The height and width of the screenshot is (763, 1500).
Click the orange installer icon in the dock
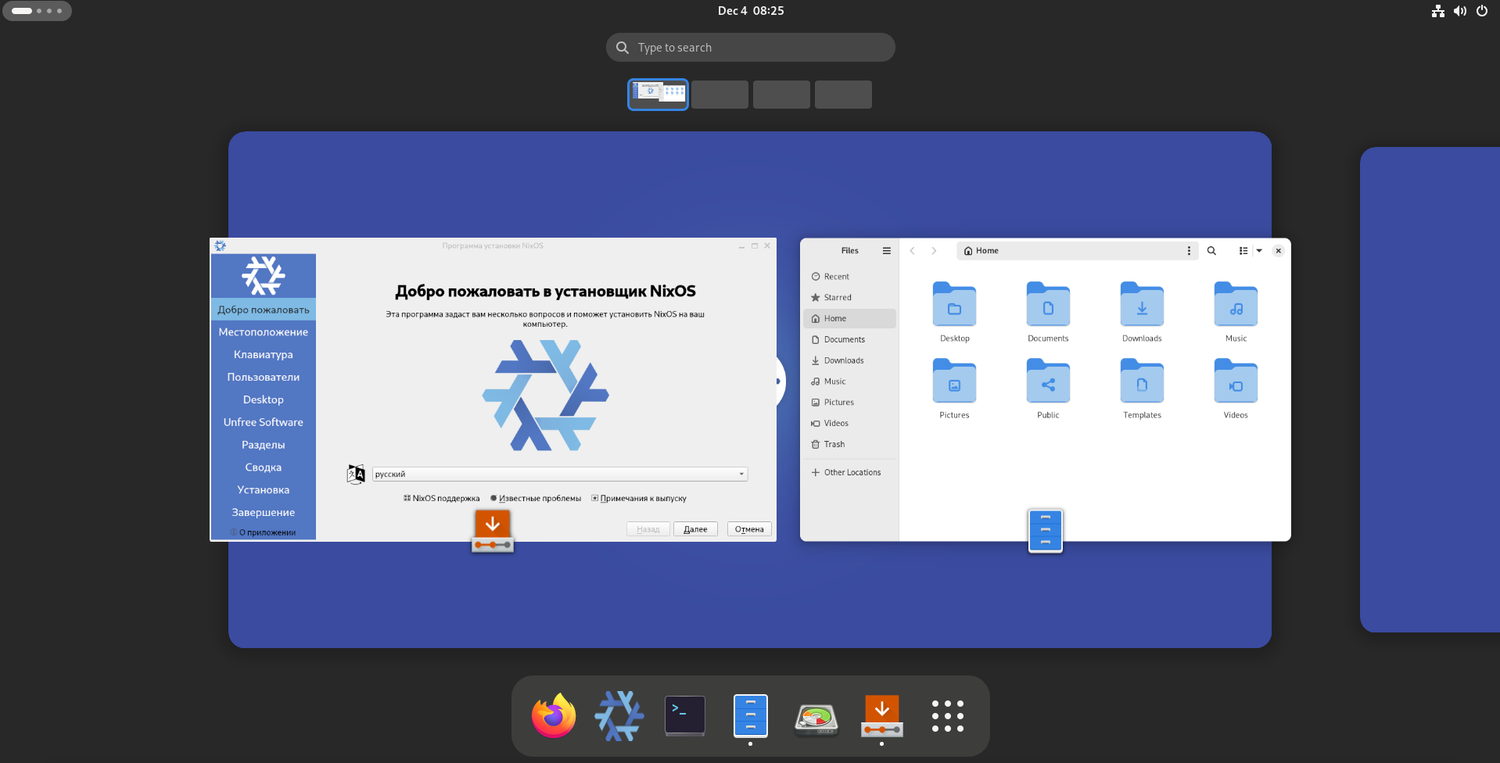882,716
